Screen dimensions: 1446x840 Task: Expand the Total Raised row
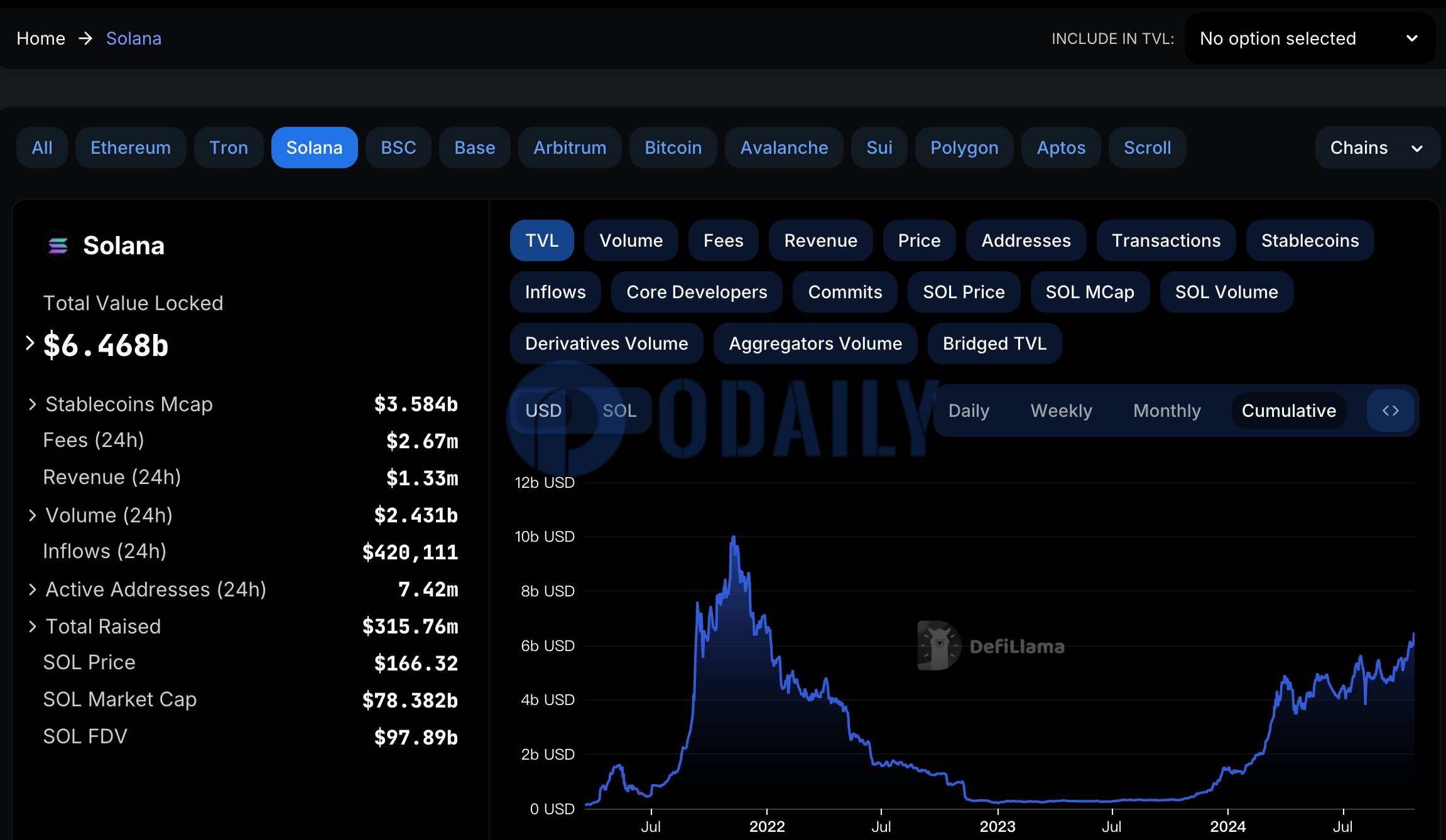32,627
